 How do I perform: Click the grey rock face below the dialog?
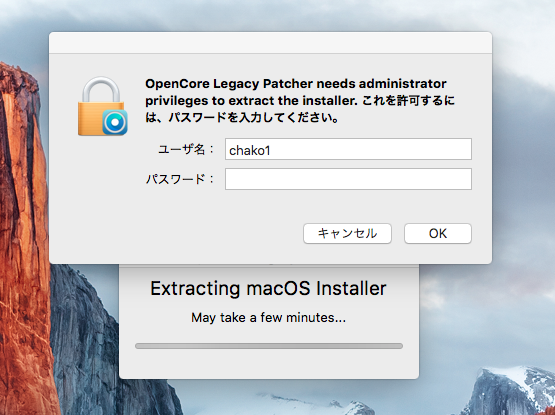85,336
